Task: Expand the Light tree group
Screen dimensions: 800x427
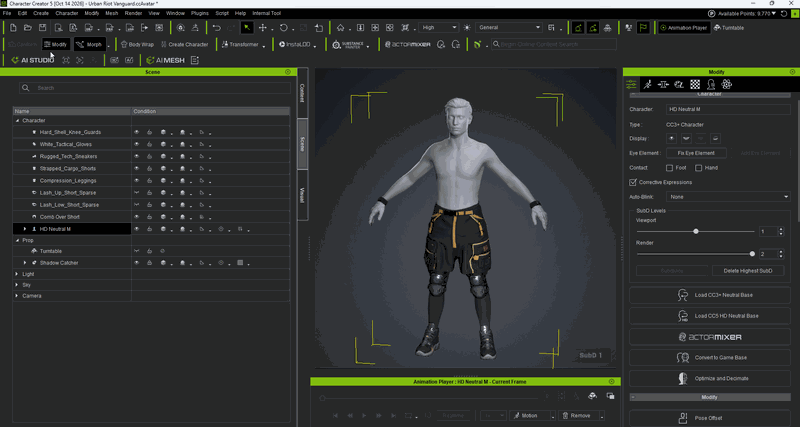Action: 17,274
